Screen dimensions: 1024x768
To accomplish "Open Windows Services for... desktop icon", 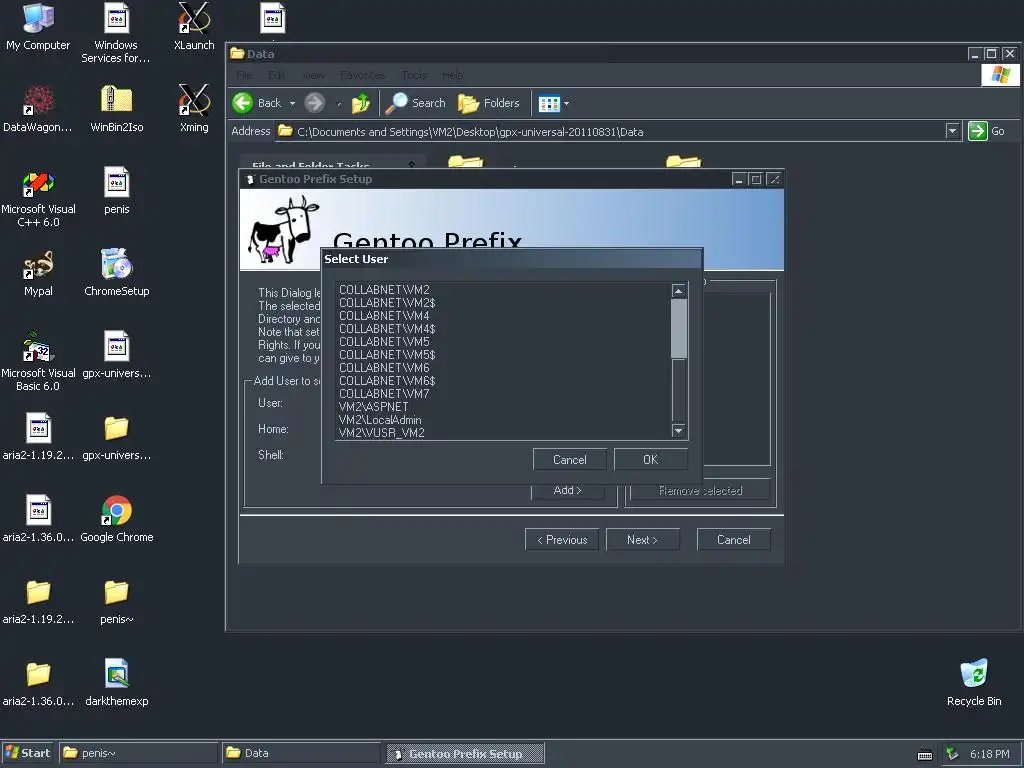I will [116, 33].
